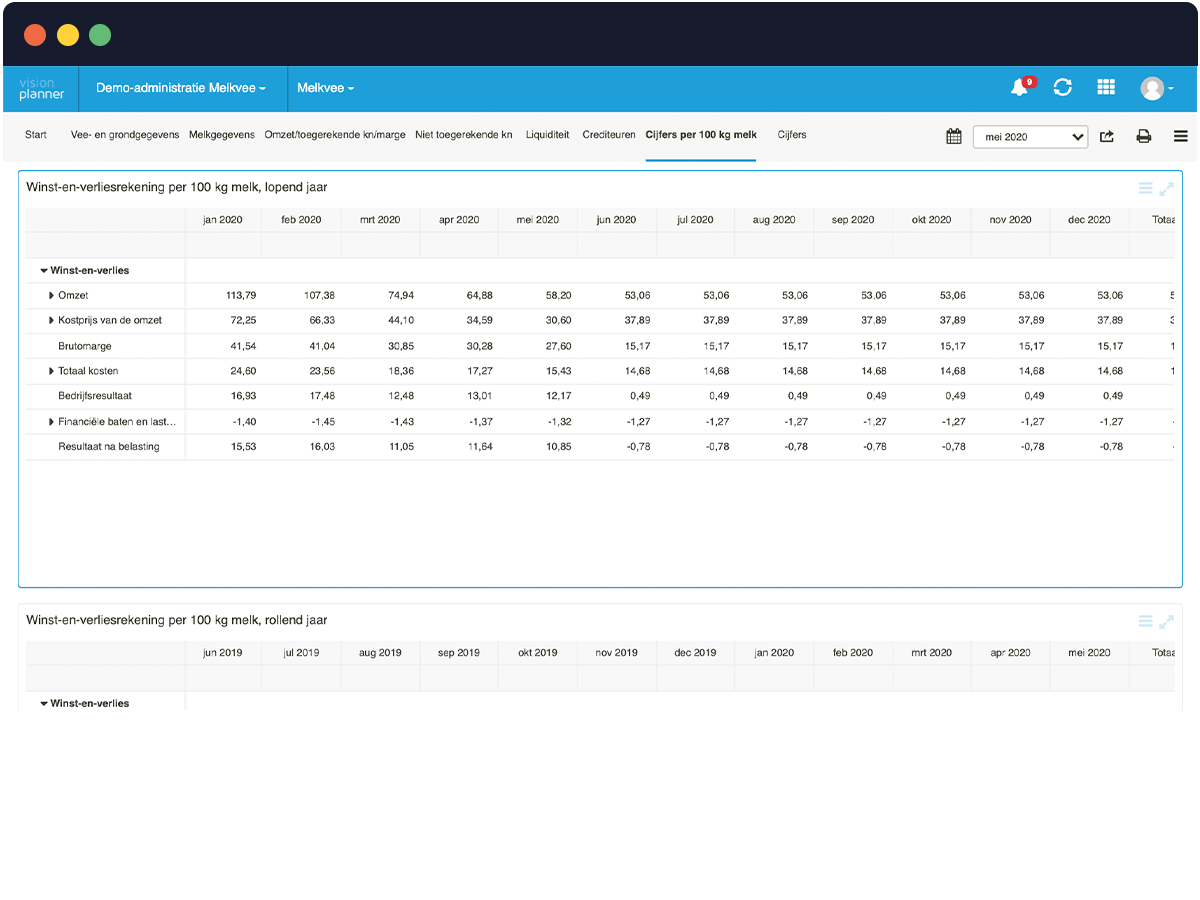
Task: Open the notifications bell with 9 alerts
Action: coord(1021,87)
